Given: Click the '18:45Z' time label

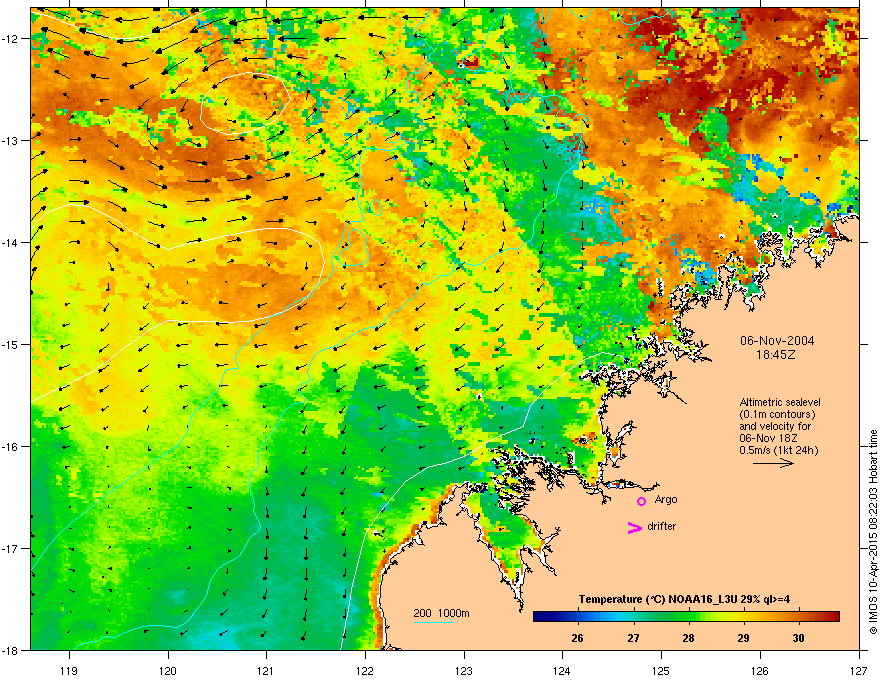Looking at the screenshot, I should pyautogui.click(x=776, y=355).
